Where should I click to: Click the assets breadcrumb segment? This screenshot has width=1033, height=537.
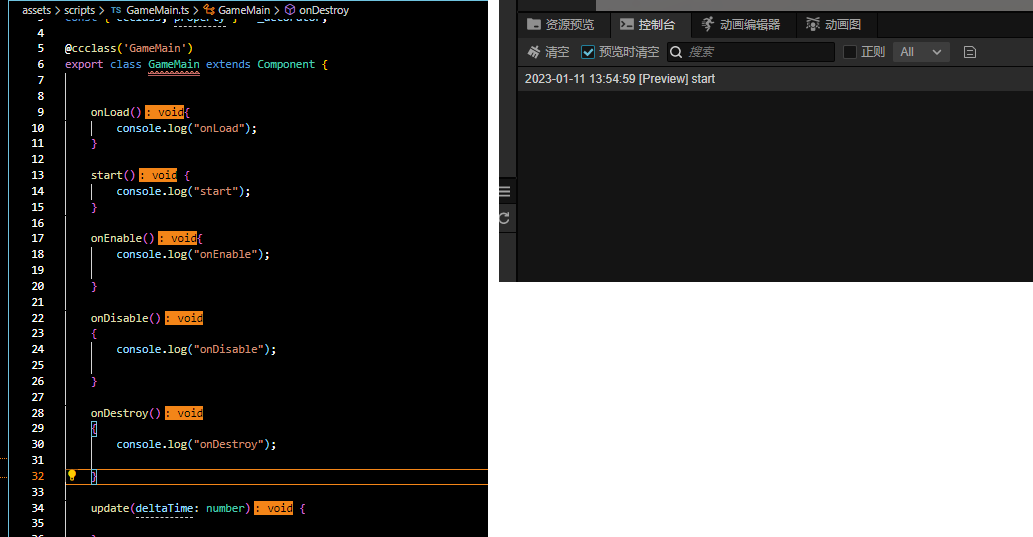[x=36, y=10]
